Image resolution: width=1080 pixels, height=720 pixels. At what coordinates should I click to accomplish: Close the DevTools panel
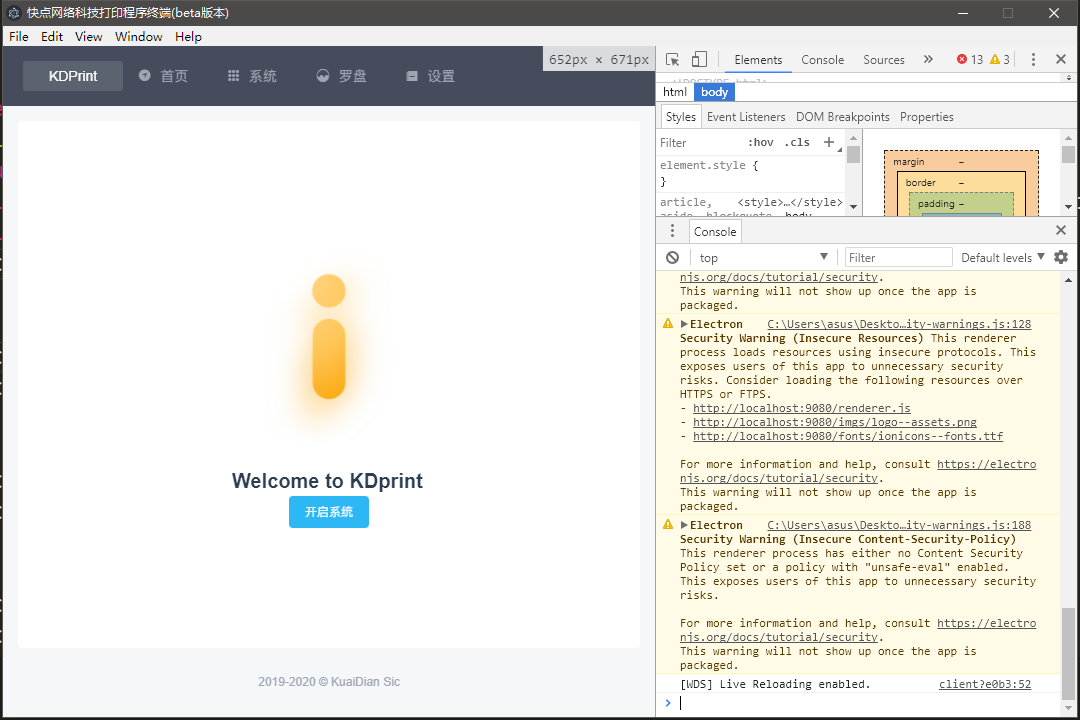(1061, 59)
